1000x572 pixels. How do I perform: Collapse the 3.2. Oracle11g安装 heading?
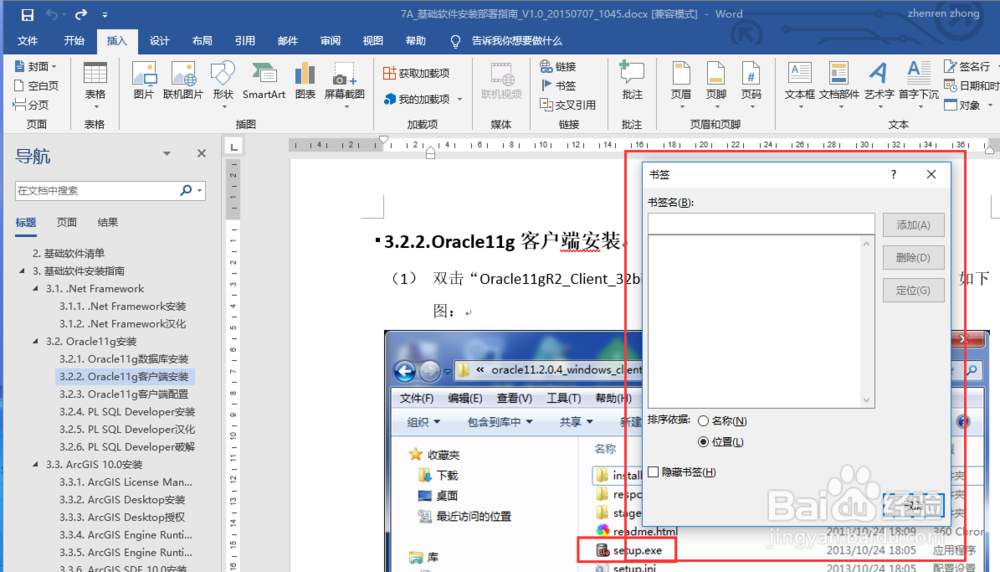pyautogui.click(x=35, y=341)
